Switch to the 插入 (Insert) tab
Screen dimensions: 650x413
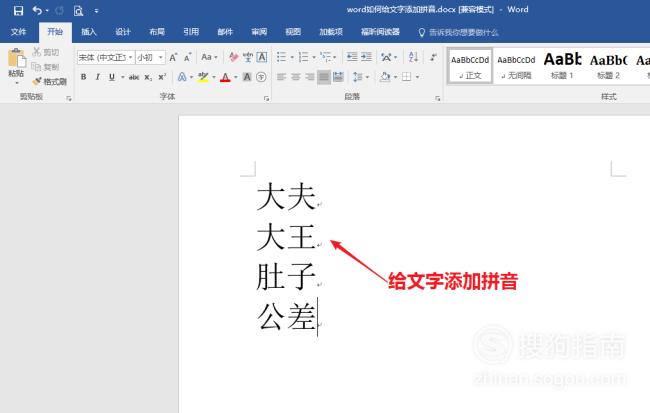pyautogui.click(x=89, y=32)
